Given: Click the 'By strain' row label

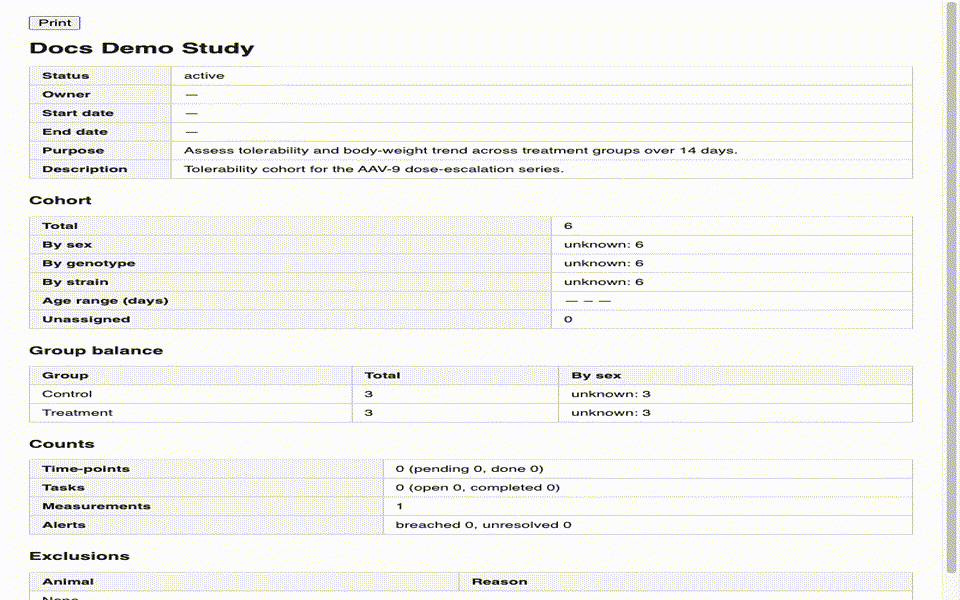Looking at the screenshot, I should click(75, 282).
